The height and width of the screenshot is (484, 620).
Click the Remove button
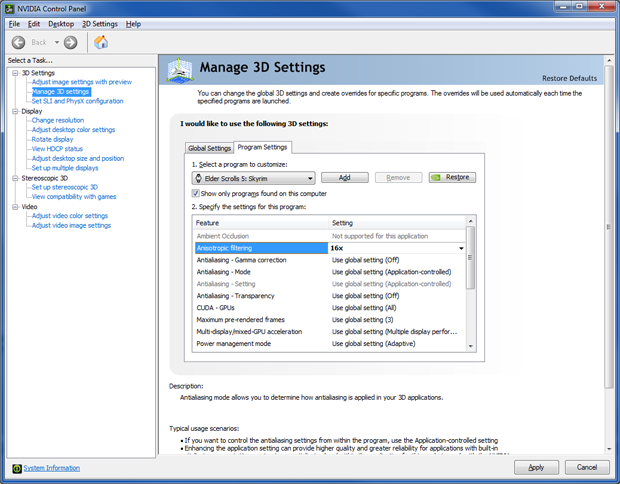pos(399,178)
